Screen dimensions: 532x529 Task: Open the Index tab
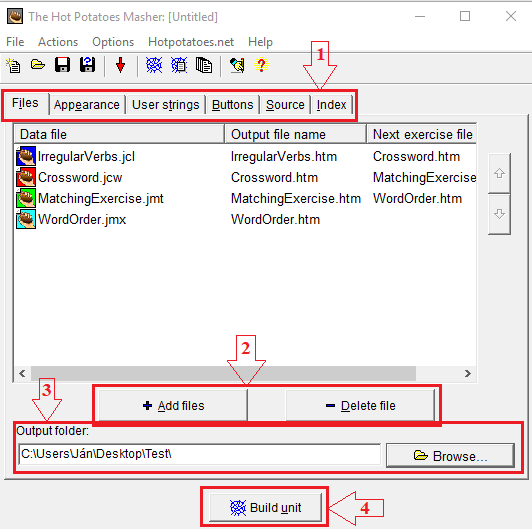point(331,105)
